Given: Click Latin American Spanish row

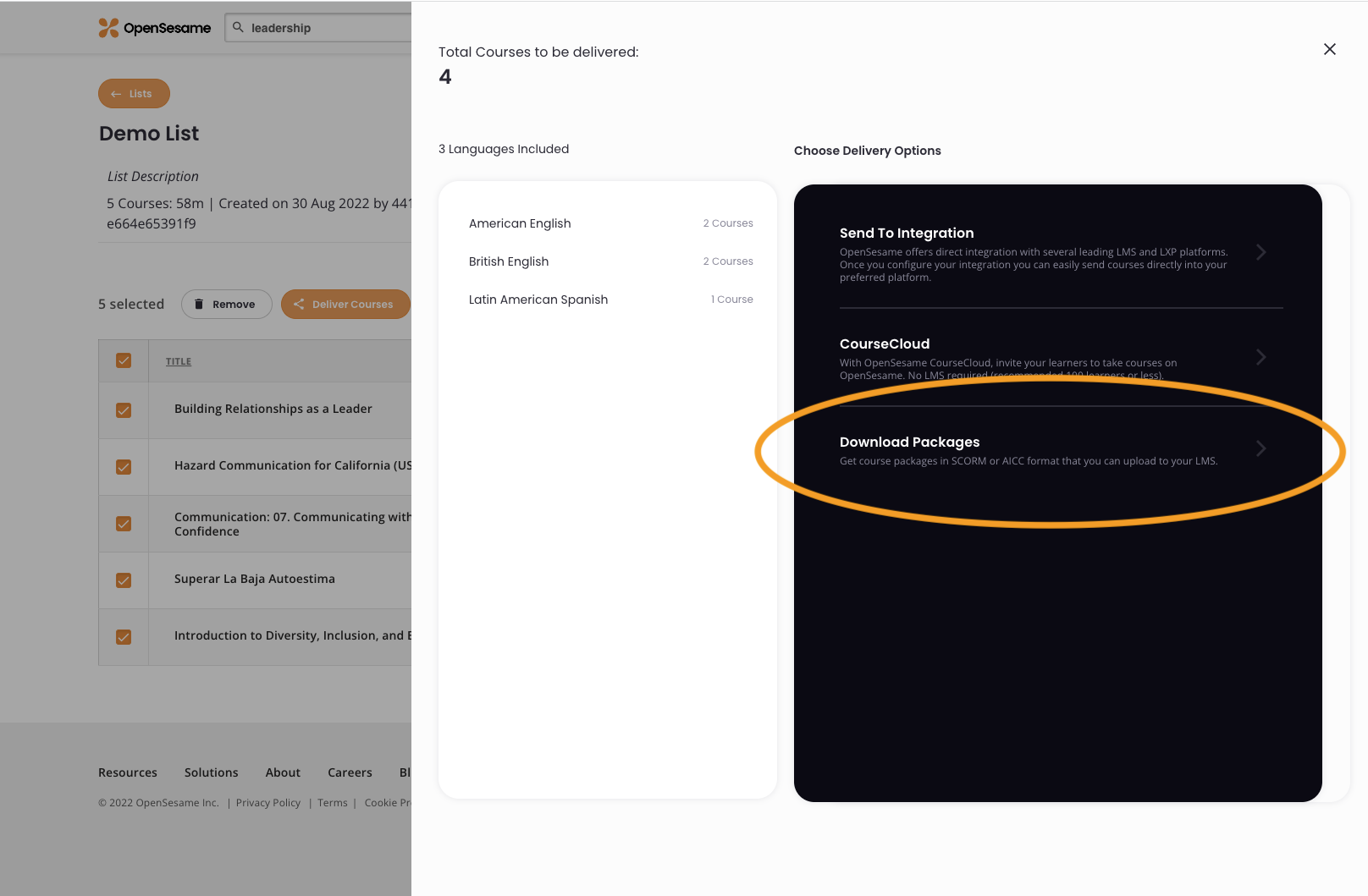Looking at the screenshot, I should pyautogui.click(x=610, y=300).
